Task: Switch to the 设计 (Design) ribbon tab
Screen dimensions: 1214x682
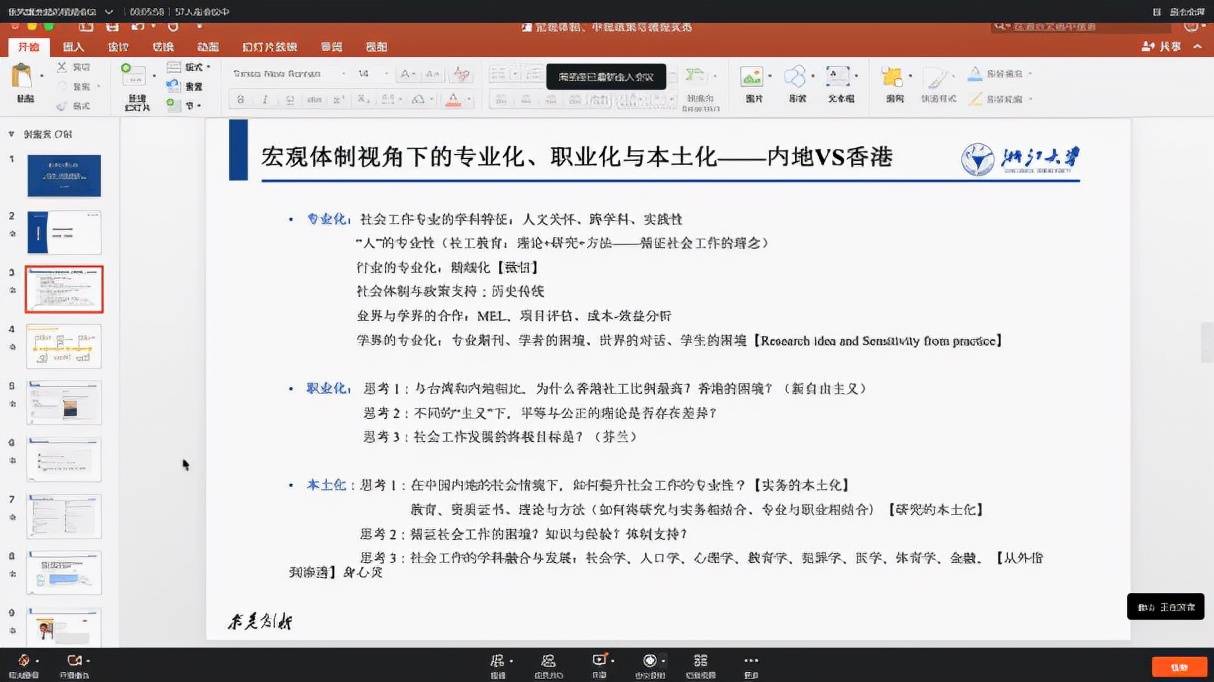Action: [x=118, y=47]
